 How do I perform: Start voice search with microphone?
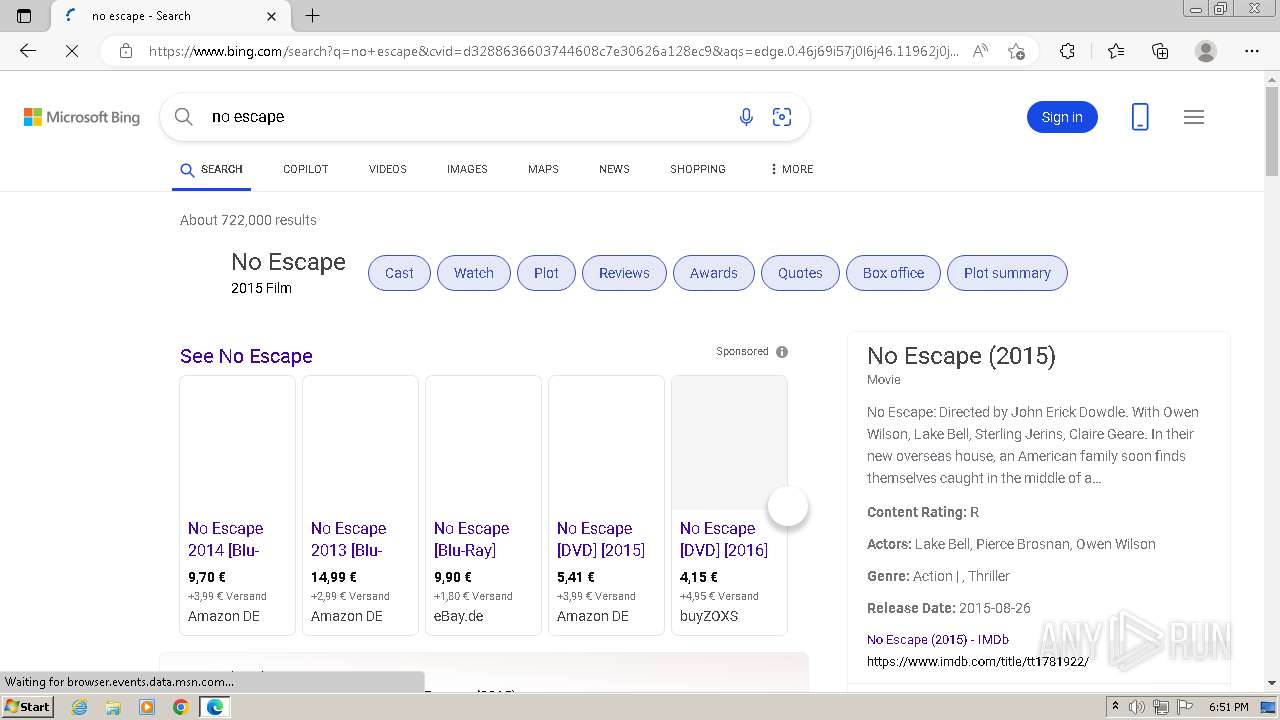pyautogui.click(x=746, y=117)
